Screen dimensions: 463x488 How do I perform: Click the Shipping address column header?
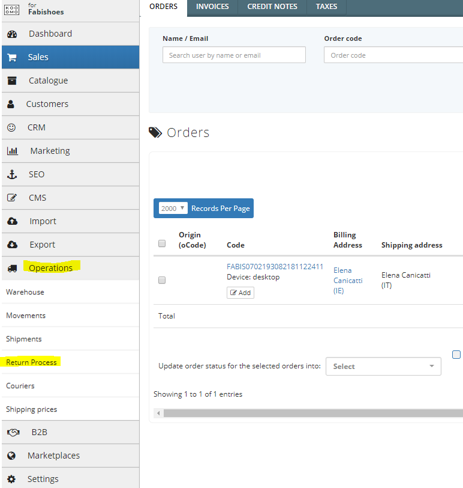tap(412, 245)
